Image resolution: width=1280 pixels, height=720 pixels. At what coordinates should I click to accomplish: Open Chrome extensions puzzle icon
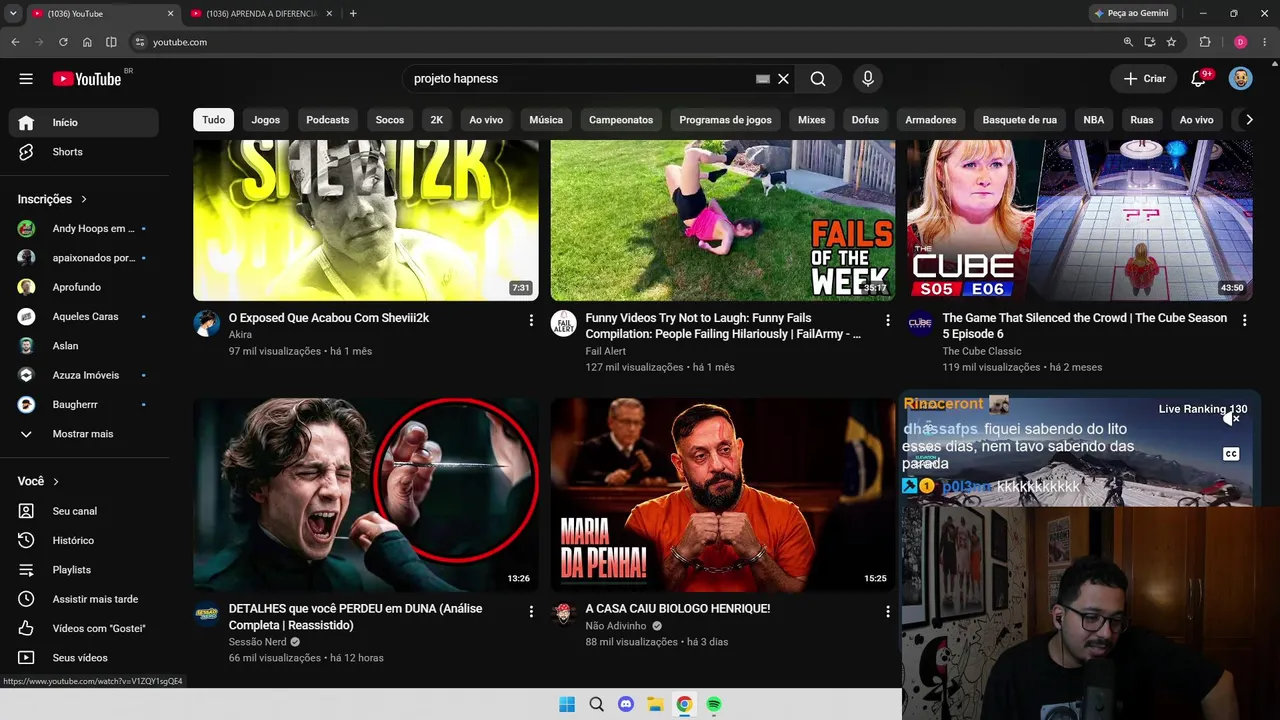point(1205,42)
